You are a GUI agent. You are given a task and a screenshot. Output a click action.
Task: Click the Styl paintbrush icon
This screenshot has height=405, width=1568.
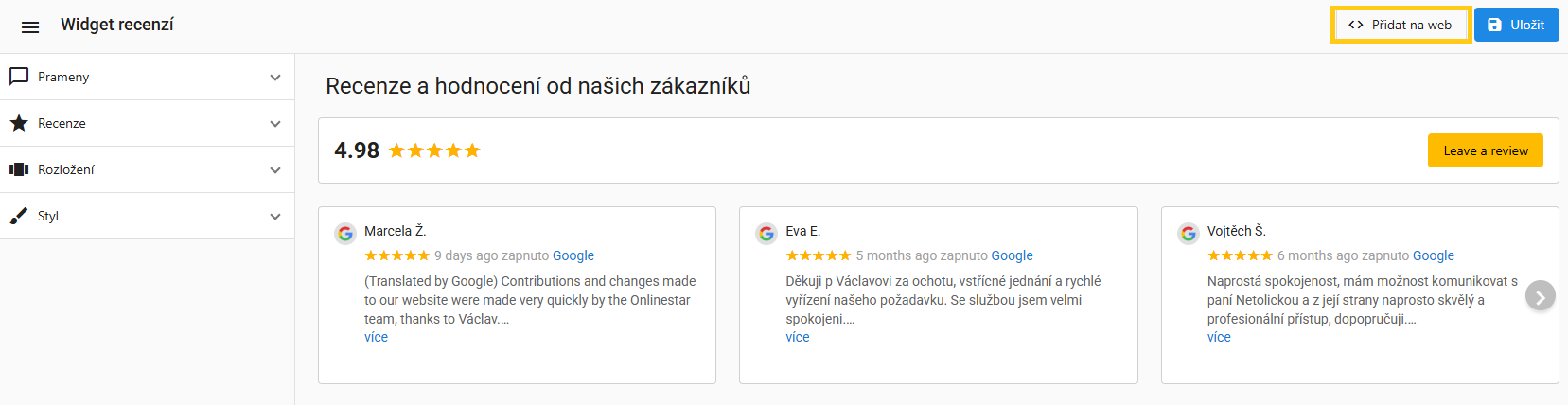click(x=19, y=216)
